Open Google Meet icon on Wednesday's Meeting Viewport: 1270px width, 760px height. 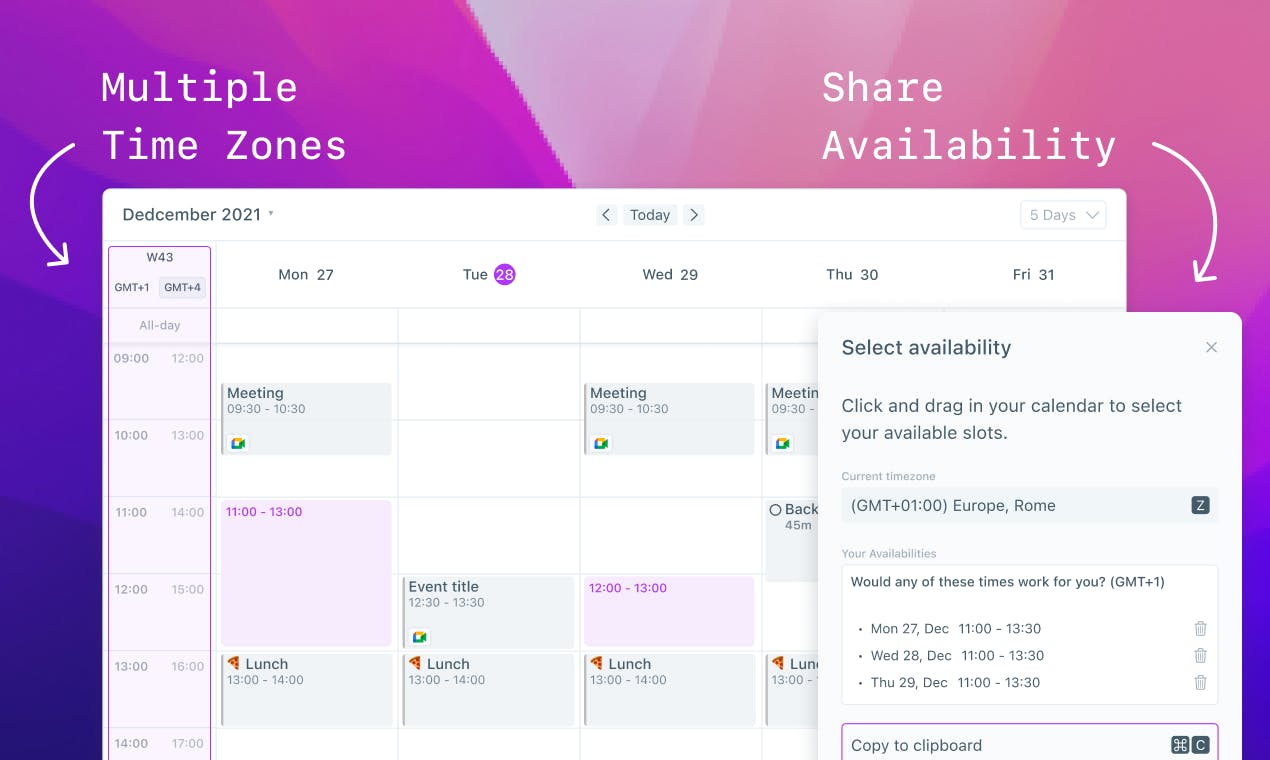click(601, 443)
